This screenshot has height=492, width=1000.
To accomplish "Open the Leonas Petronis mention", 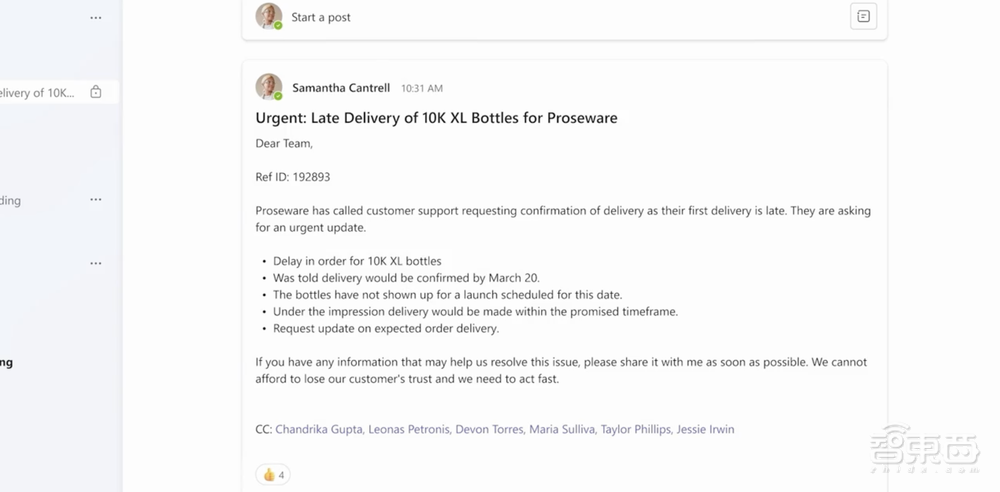I will (x=408, y=430).
